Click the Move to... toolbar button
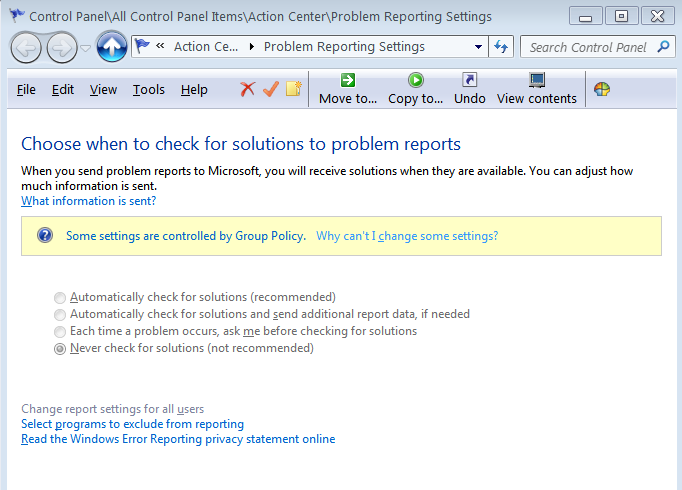This screenshot has height=490, width=682. [x=348, y=89]
